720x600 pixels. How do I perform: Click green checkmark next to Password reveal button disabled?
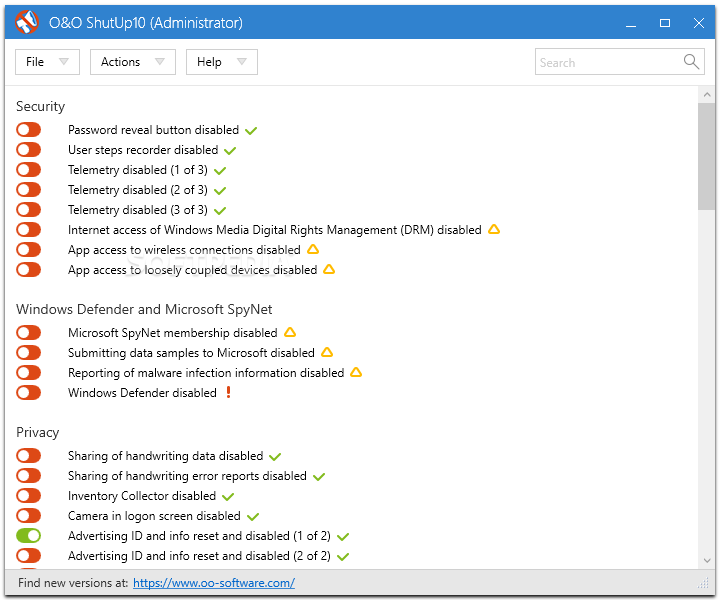click(x=251, y=131)
